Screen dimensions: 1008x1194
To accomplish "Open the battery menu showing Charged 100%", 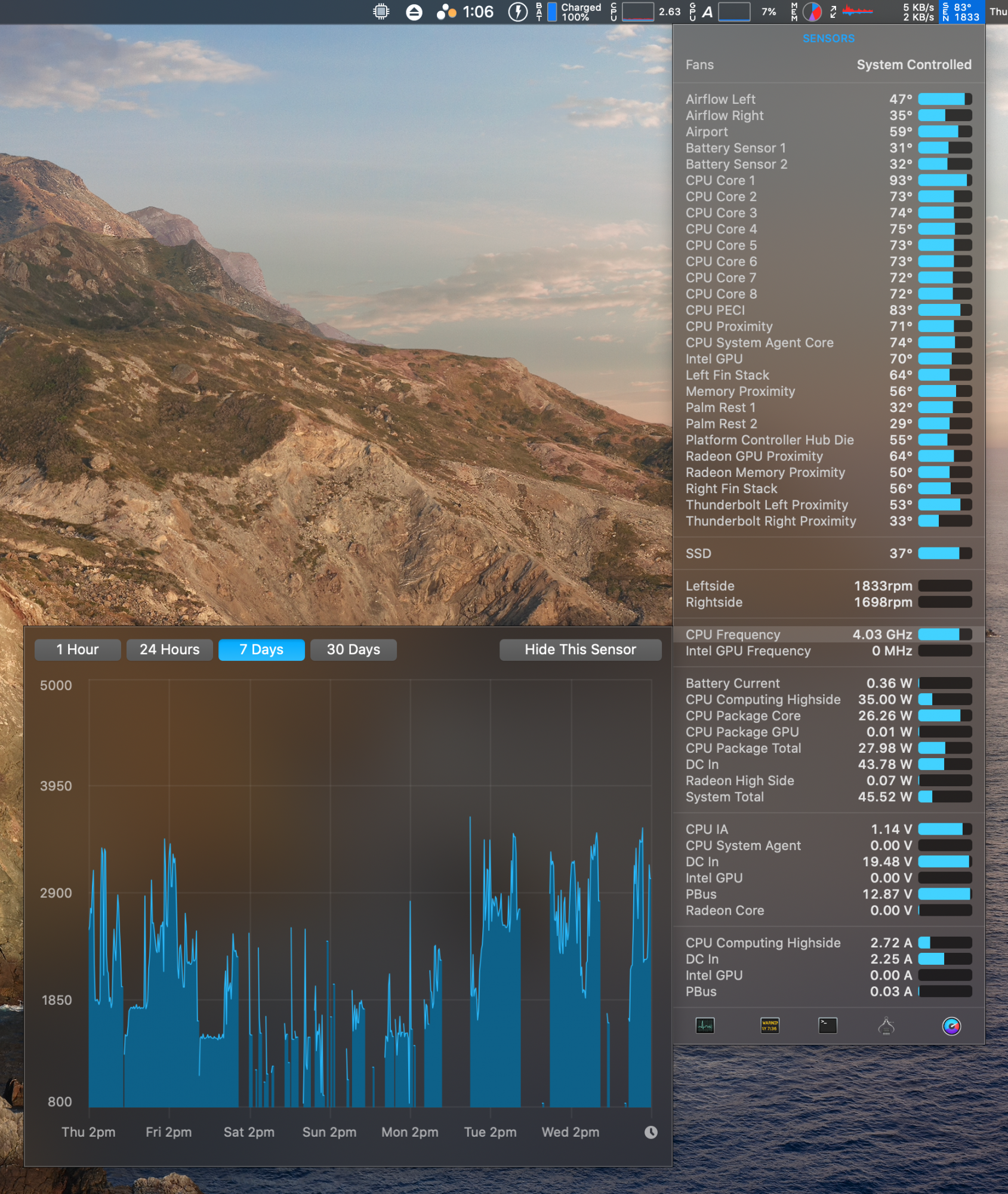I will click(569, 12).
